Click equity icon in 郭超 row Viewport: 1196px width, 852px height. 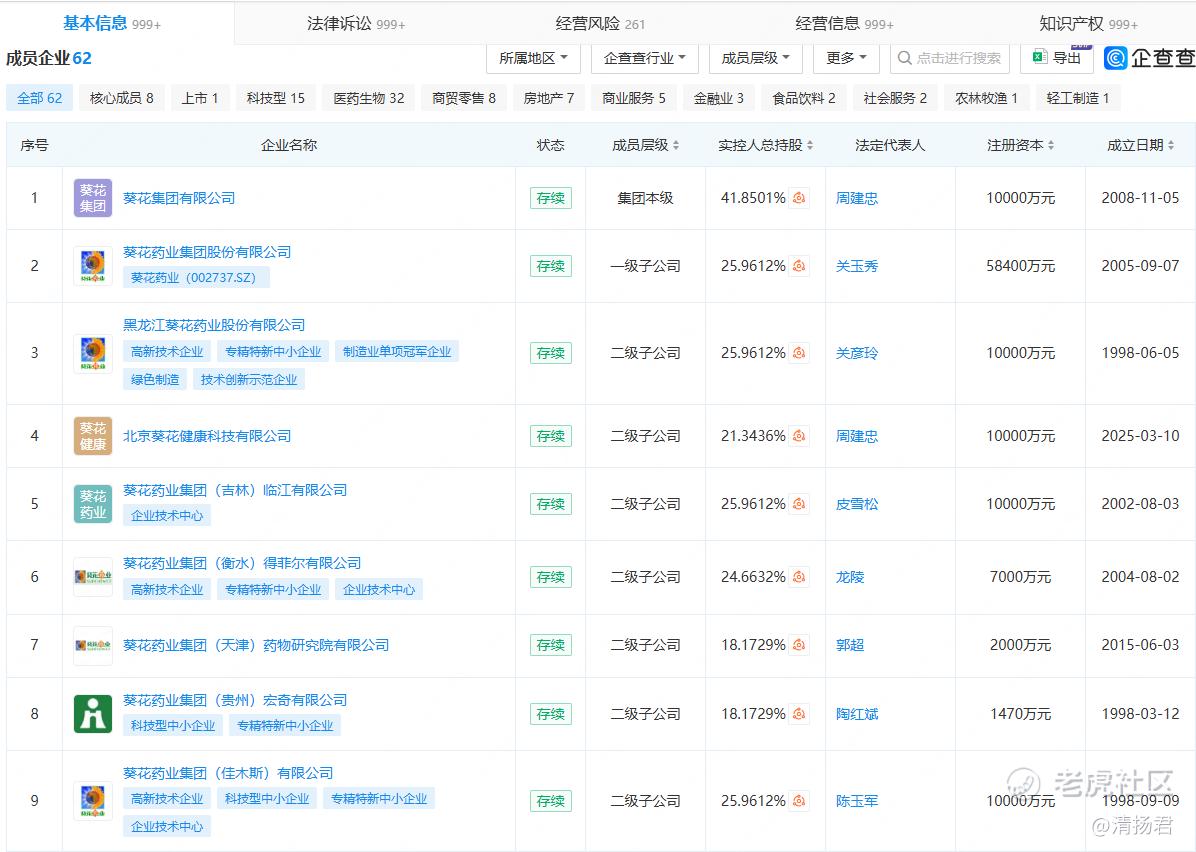click(x=799, y=645)
